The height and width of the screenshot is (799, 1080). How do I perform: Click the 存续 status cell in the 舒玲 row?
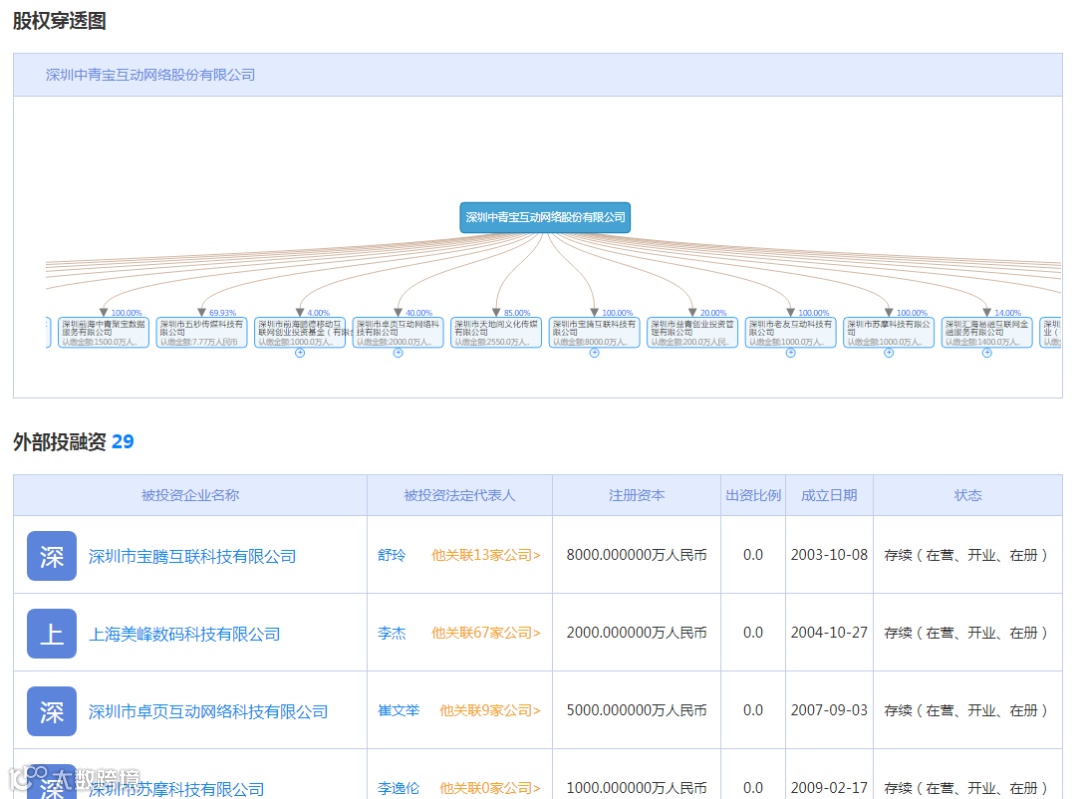pyautogui.click(x=966, y=555)
